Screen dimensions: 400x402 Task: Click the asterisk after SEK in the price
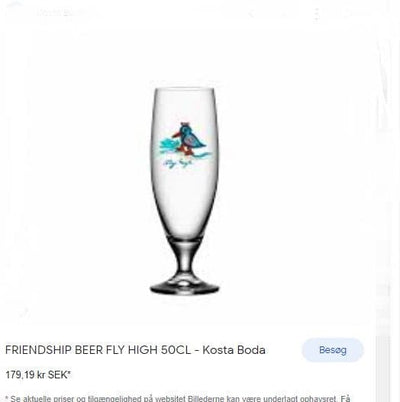[69, 373]
